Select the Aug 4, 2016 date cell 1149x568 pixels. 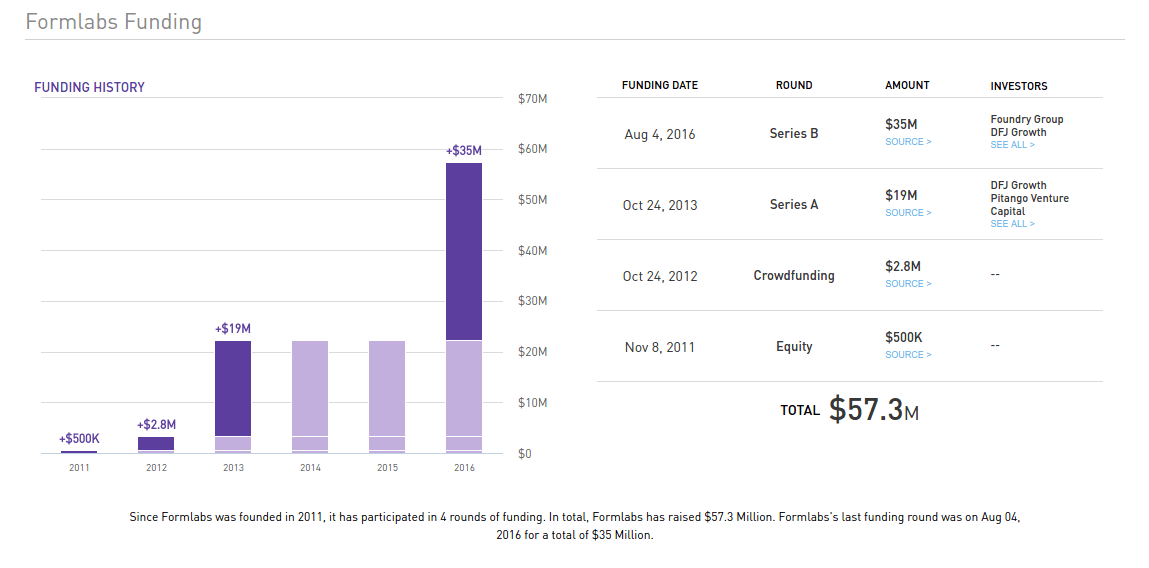coord(660,135)
